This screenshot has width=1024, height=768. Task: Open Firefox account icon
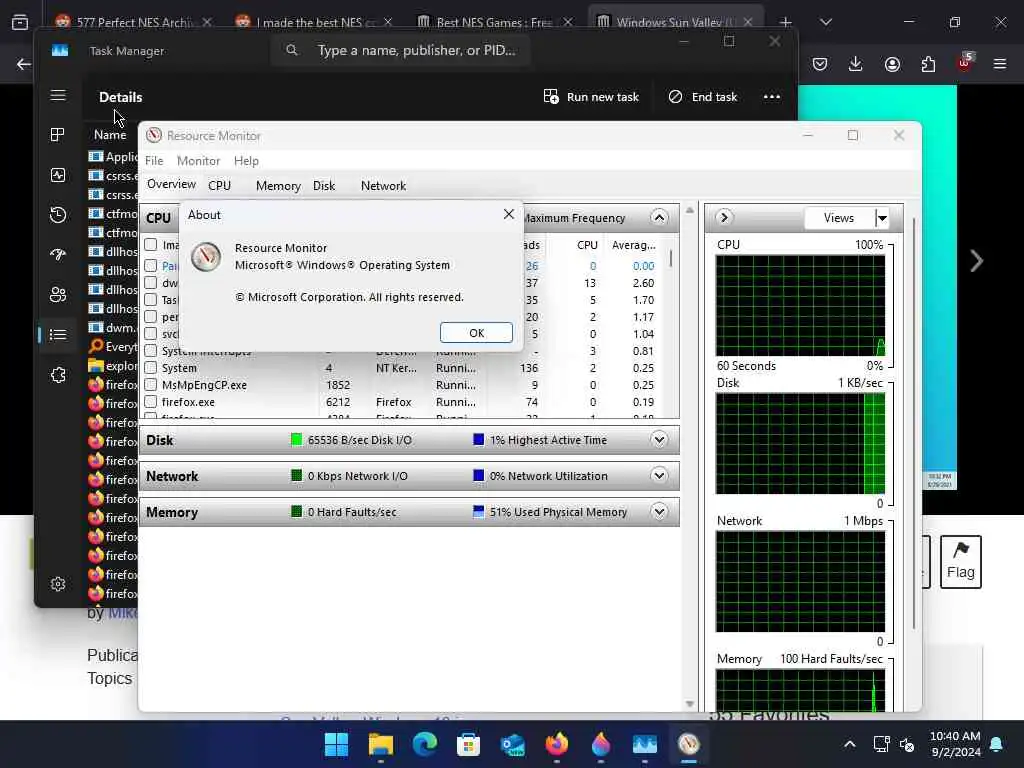pos(892,64)
